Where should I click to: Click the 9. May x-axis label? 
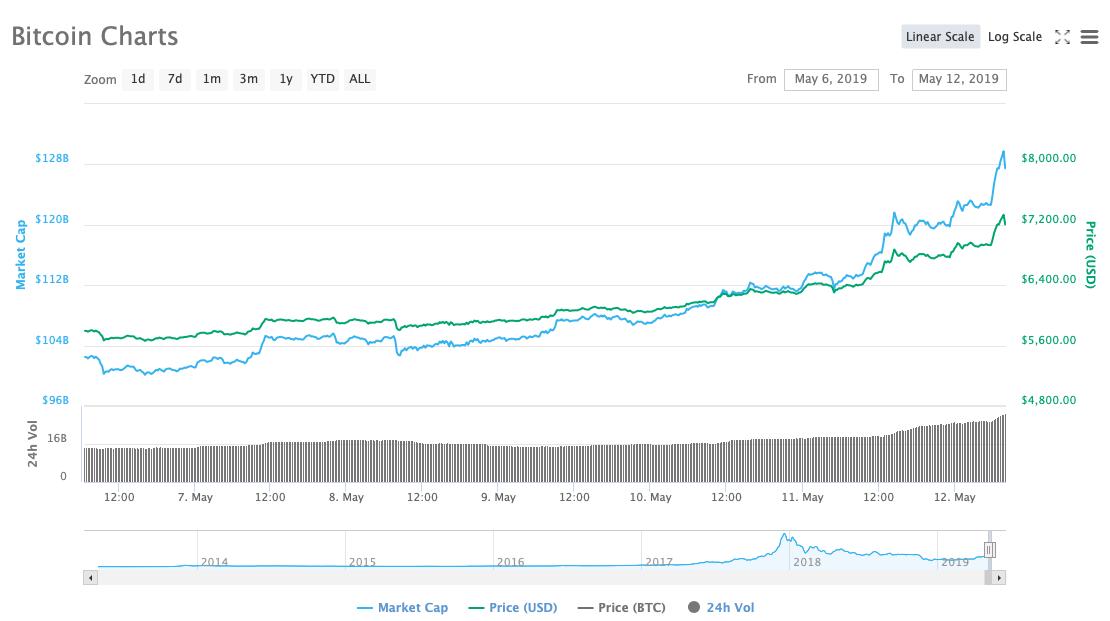[498, 497]
